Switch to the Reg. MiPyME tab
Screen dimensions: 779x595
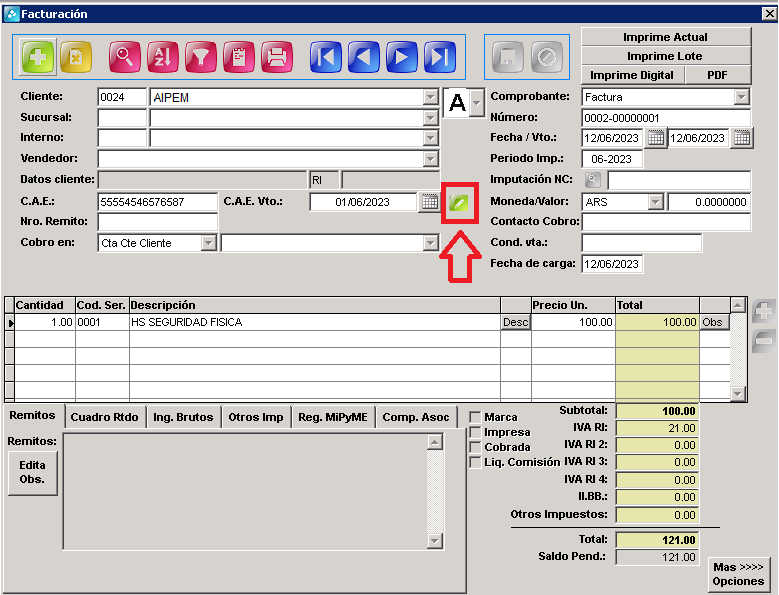(x=333, y=417)
